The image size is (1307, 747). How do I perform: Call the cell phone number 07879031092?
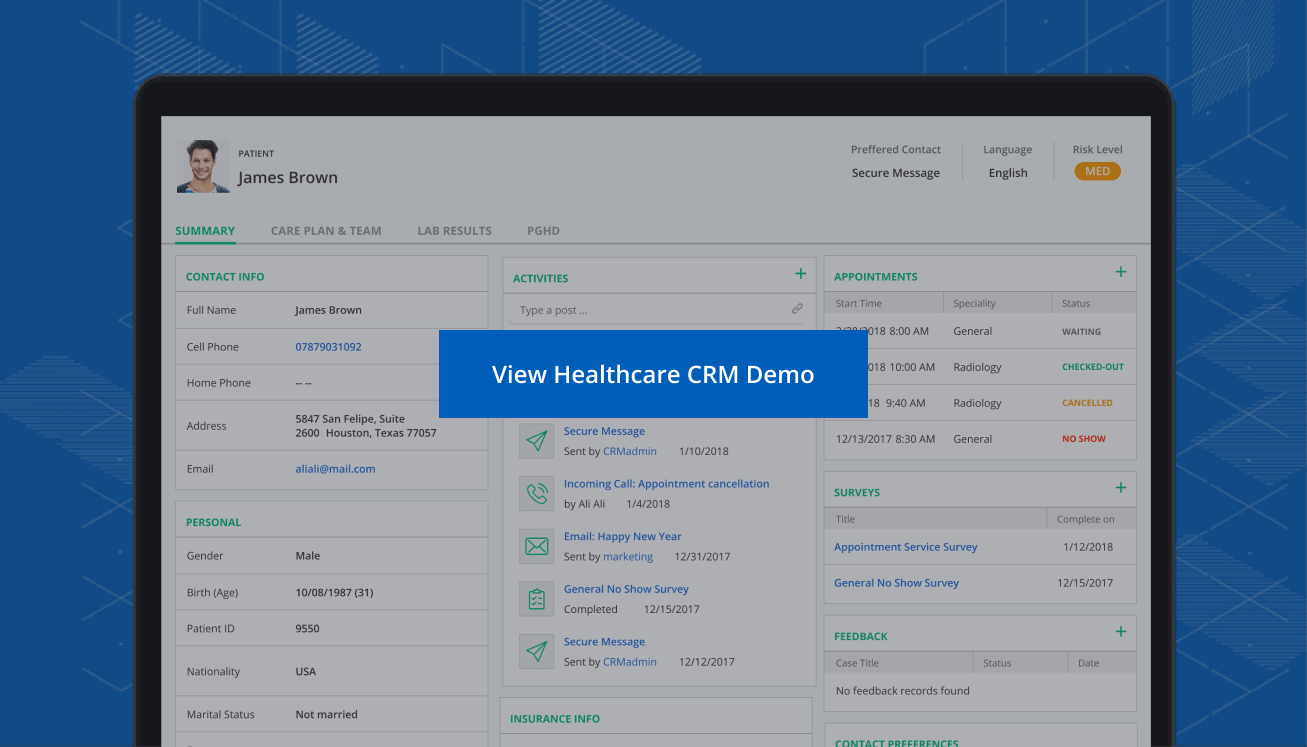pyautogui.click(x=328, y=346)
